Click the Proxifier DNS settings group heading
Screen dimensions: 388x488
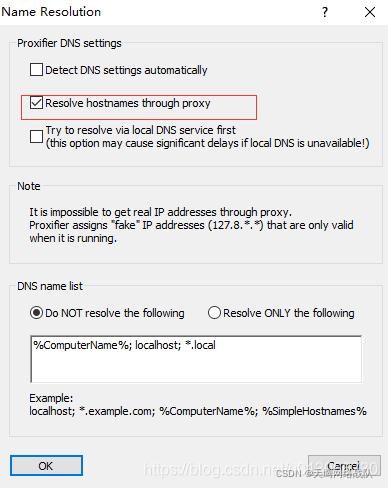pos(69,43)
